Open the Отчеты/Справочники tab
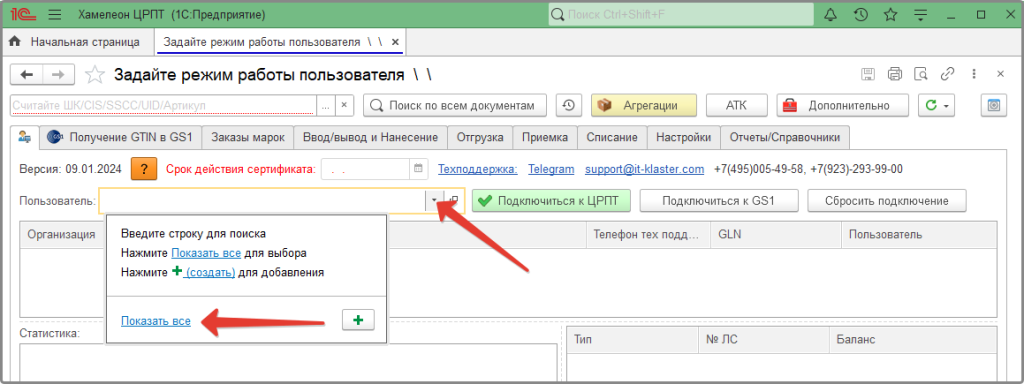 point(785,138)
